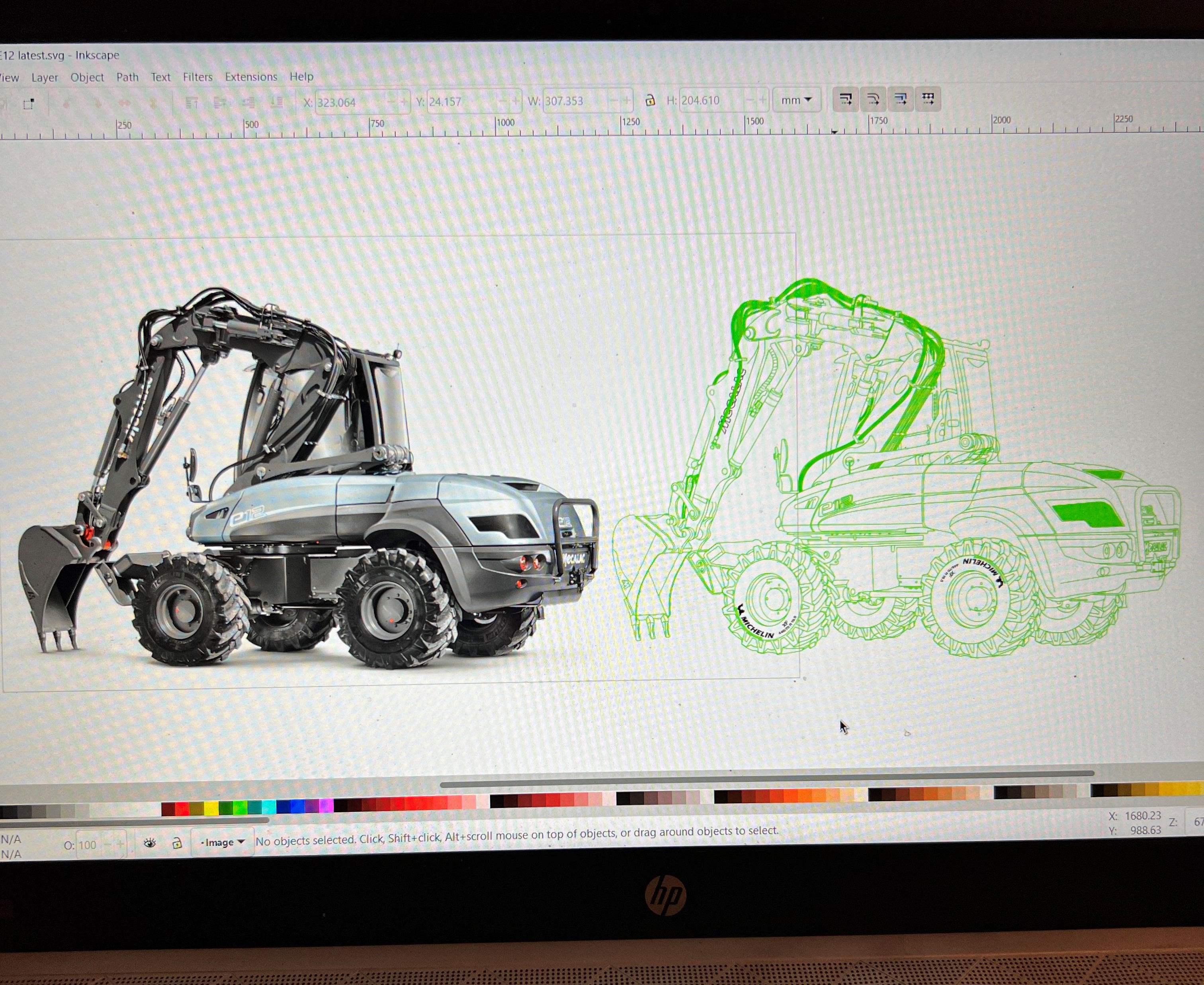Image resolution: width=1204 pixels, height=985 pixels.
Task: Toggle scale rounded corners in rectangles
Action: point(873,100)
